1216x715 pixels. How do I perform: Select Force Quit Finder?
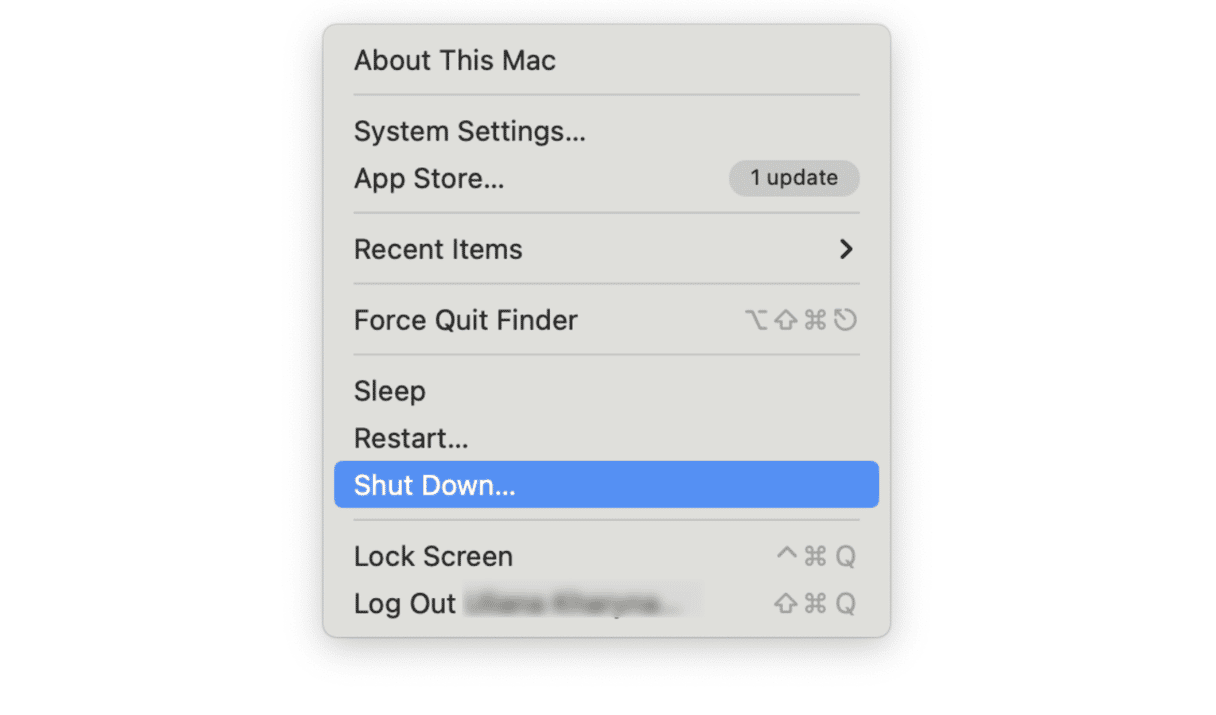click(466, 320)
